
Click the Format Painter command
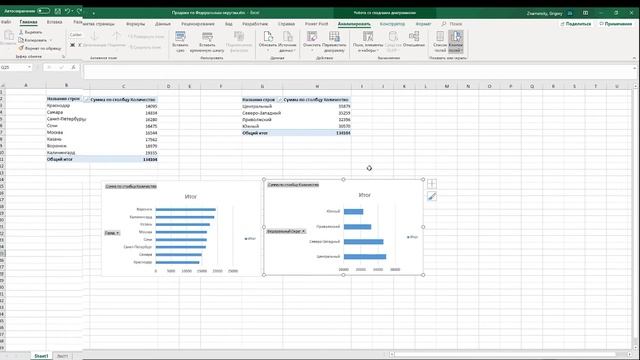click(40, 48)
